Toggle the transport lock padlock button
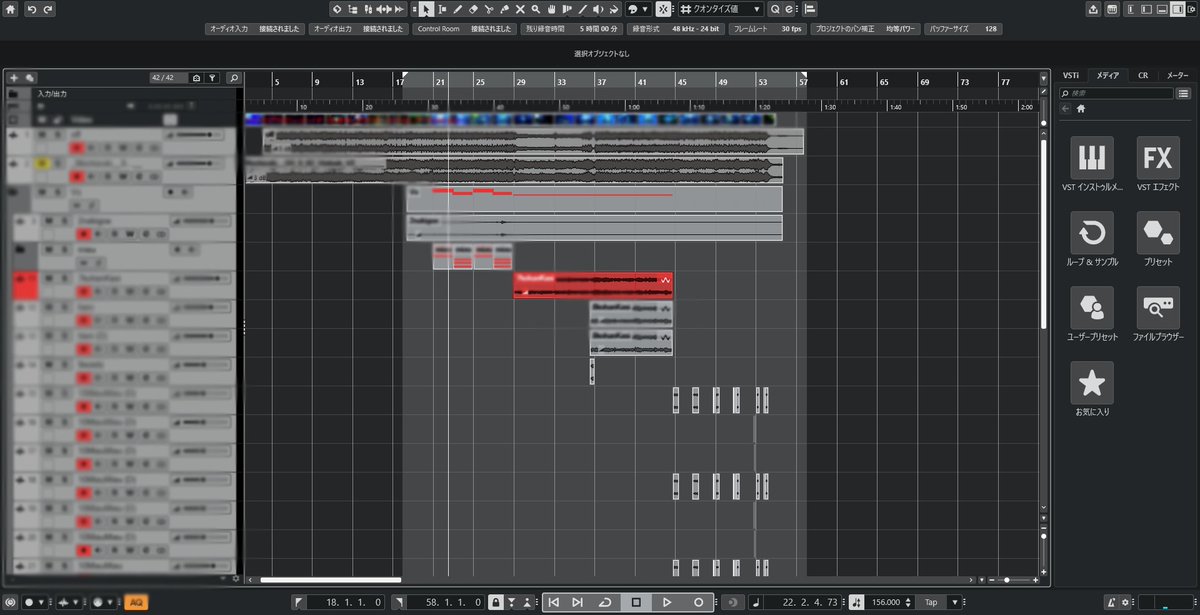 (496, 603)
